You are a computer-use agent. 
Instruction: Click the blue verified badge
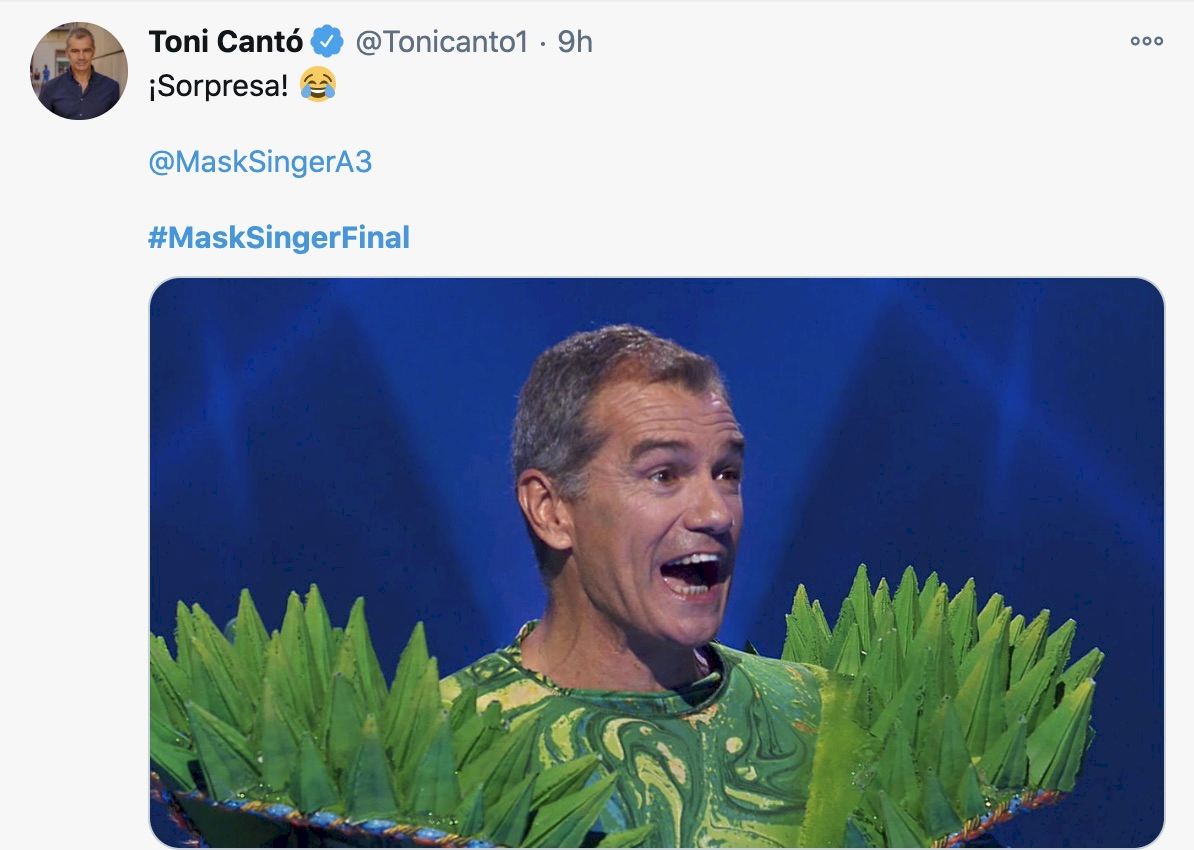coord(327,41)
